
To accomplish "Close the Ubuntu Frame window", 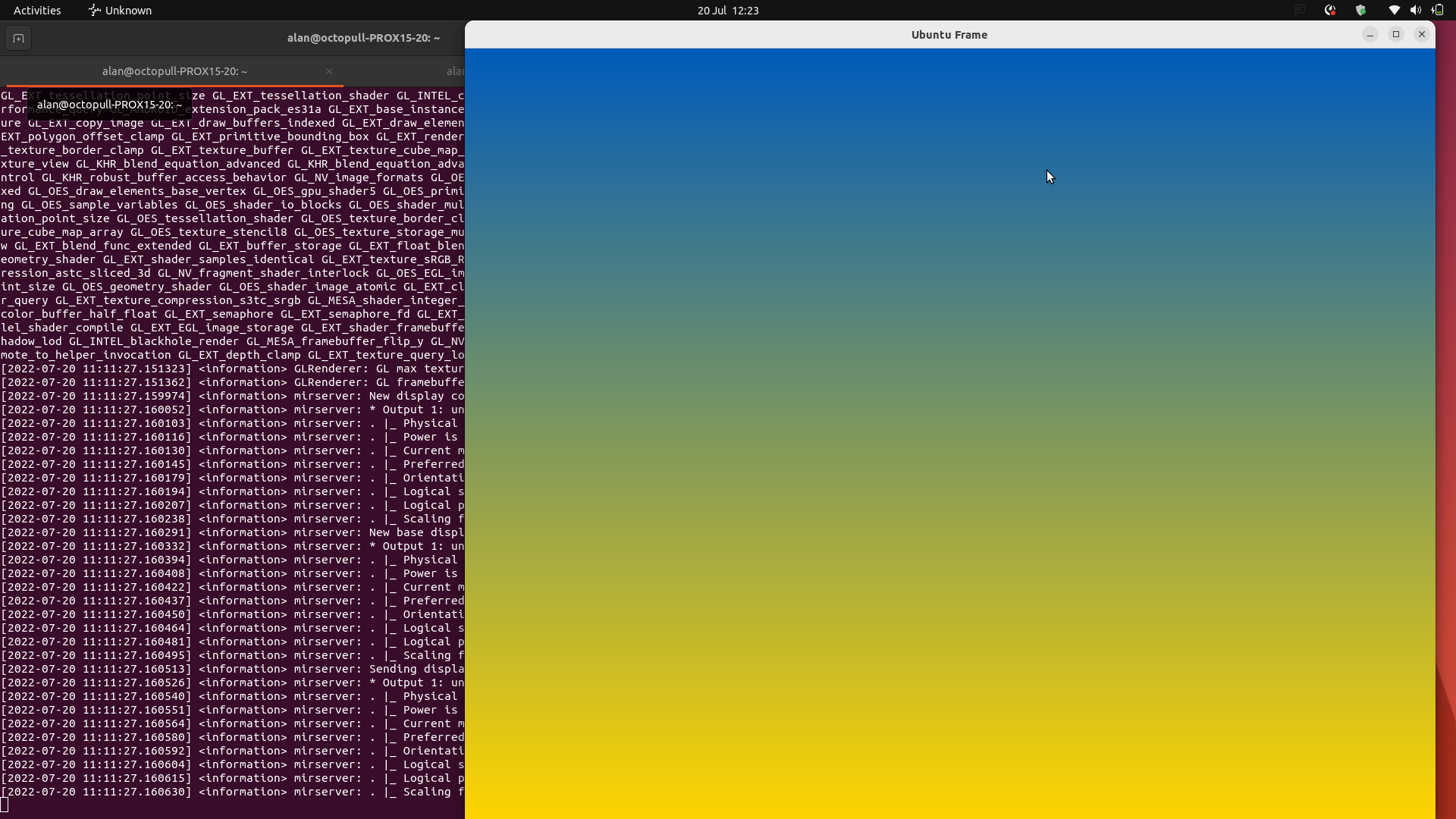I will click(1421, 35).
